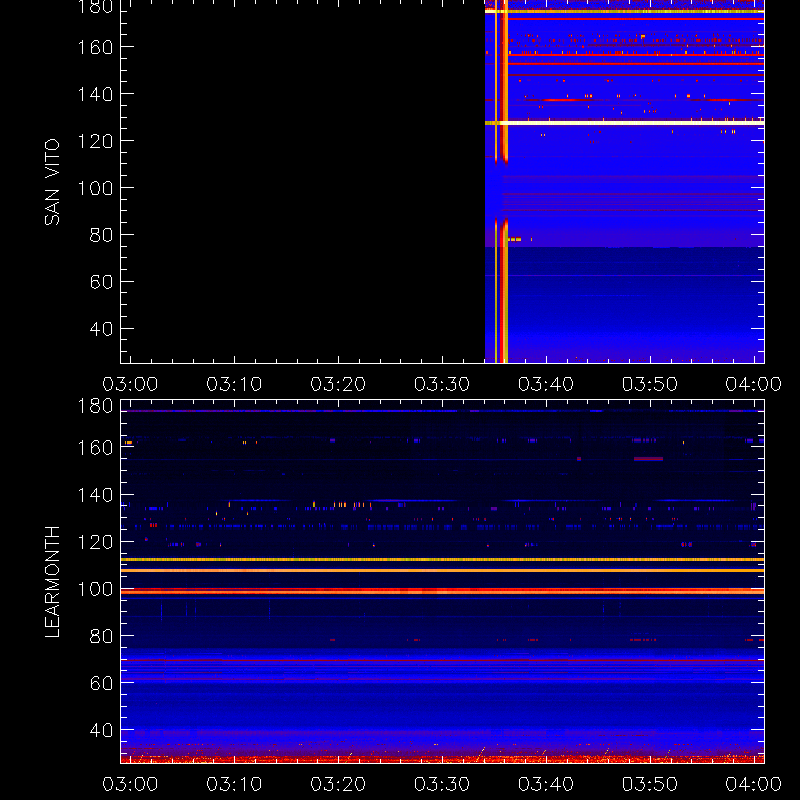This screenshot has height=800, width=800.
Task: Click the 40 tick label on Learmonth plot
Action: [102, 730]
